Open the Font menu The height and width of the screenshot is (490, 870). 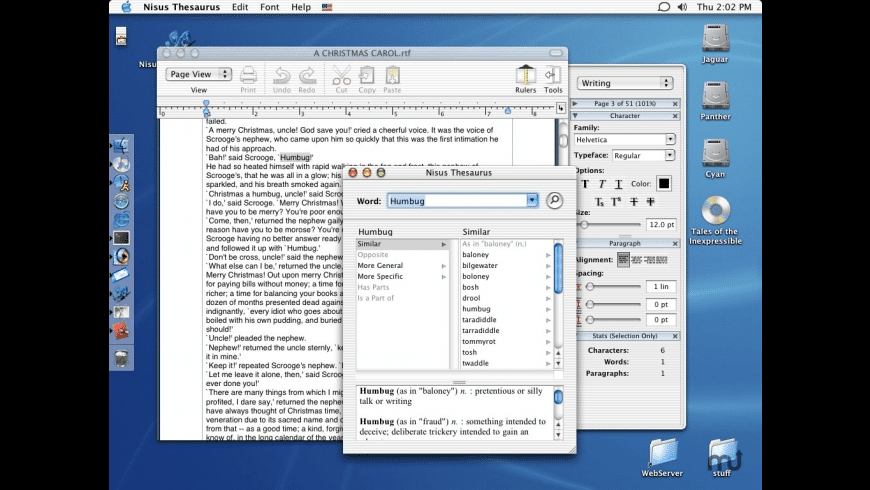tap(270, 7)
